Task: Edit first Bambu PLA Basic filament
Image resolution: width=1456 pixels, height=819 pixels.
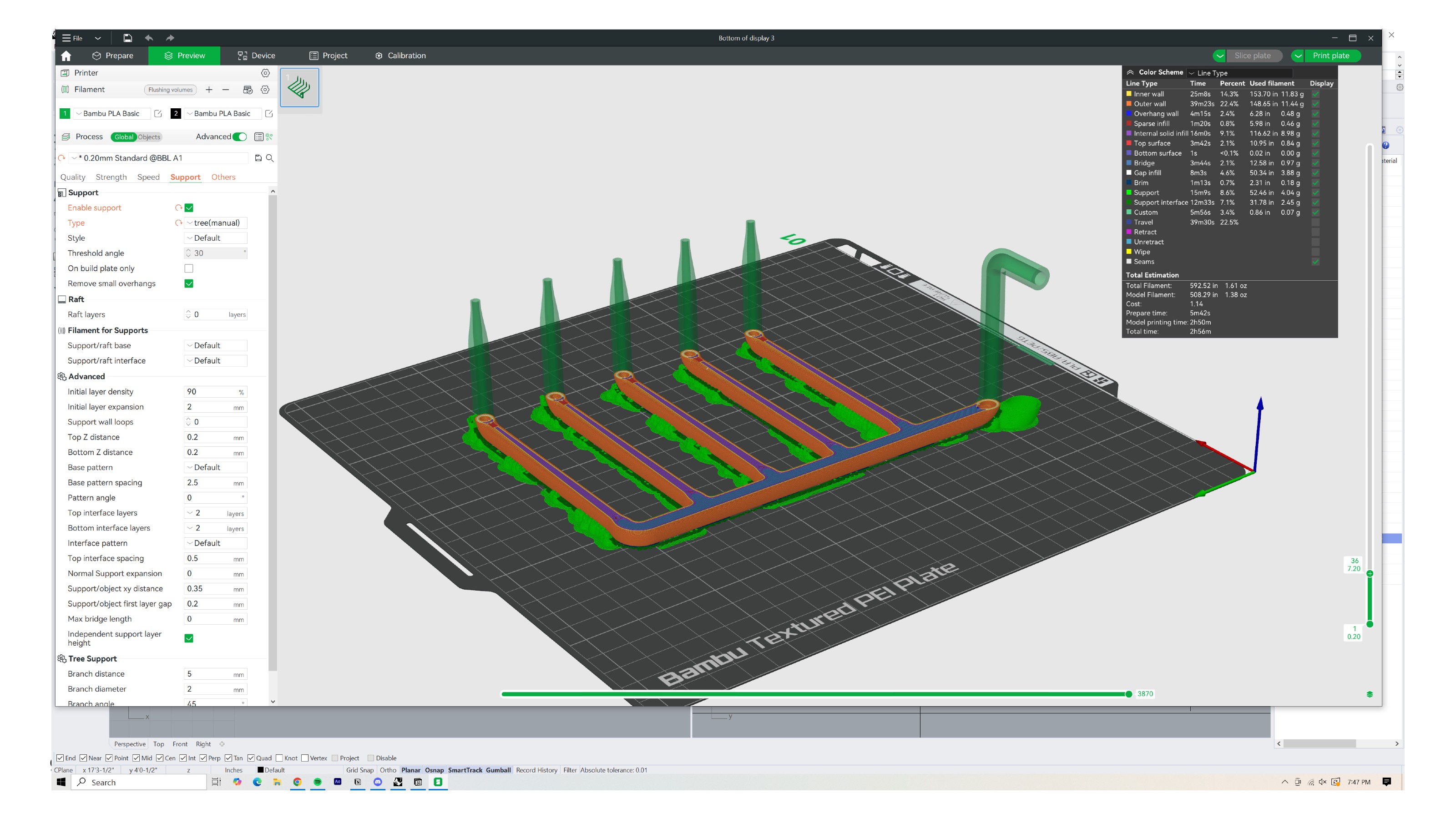Action: (158, 114)
